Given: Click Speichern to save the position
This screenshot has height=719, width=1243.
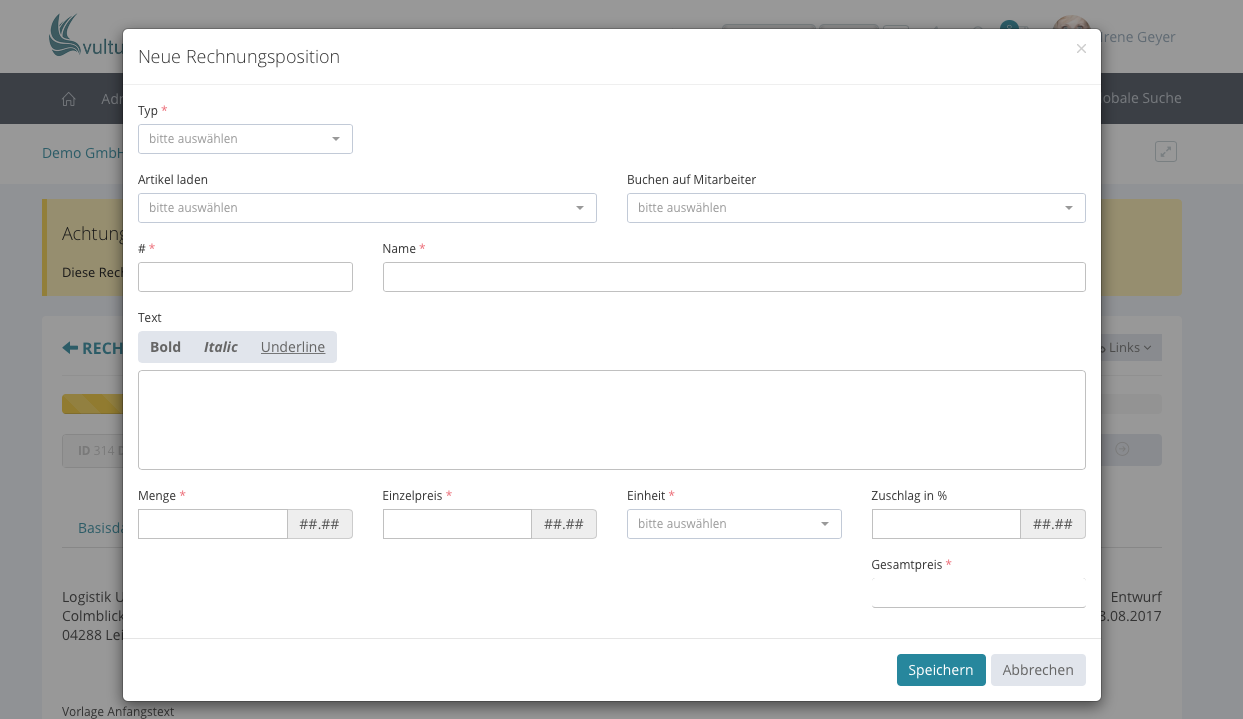Looking at the screenshot, I should point(940,670).
